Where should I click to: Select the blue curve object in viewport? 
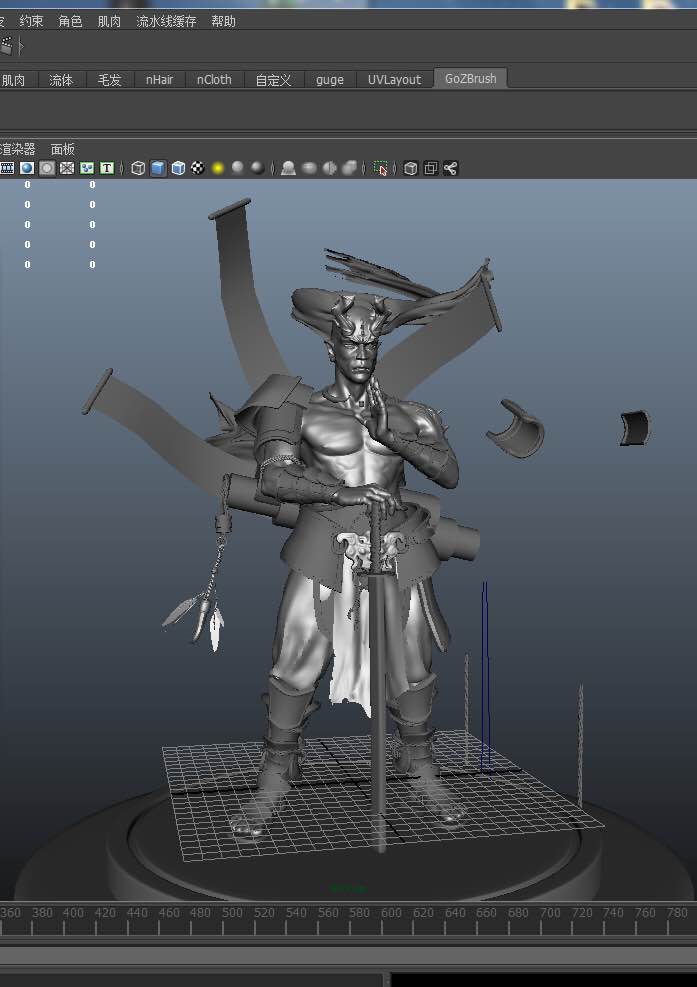pyautogui.click(x=485, y=677)
